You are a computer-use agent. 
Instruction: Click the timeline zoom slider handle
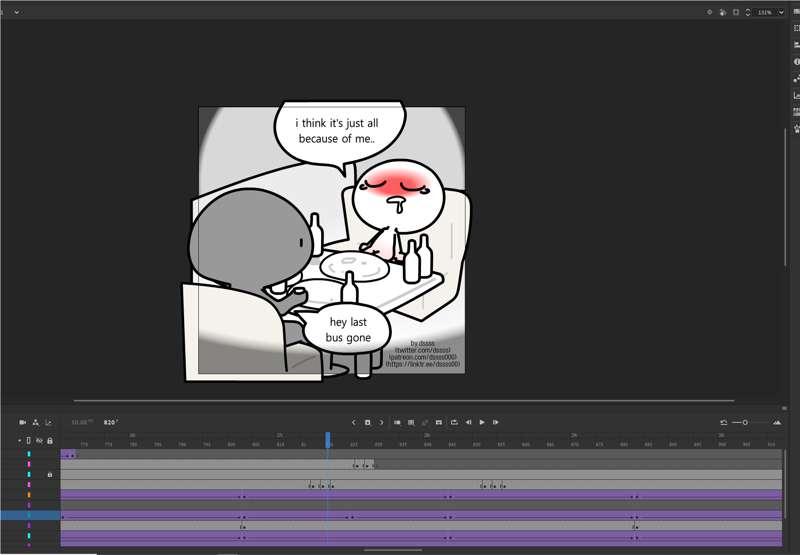point(745,422)
